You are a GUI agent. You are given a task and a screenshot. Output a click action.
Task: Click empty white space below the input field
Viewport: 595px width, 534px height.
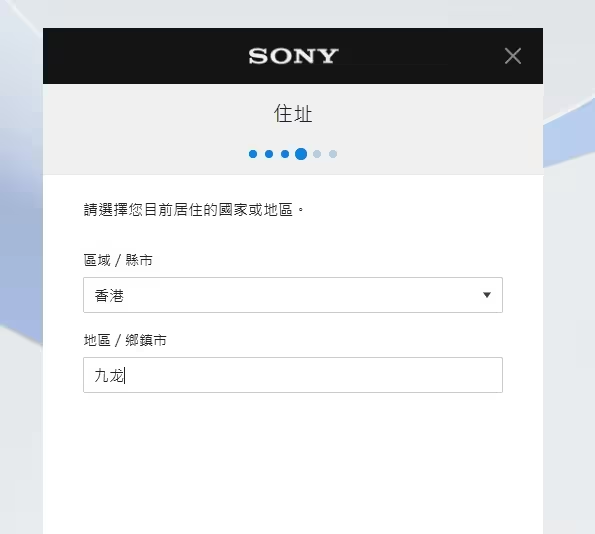click(293, 463)
